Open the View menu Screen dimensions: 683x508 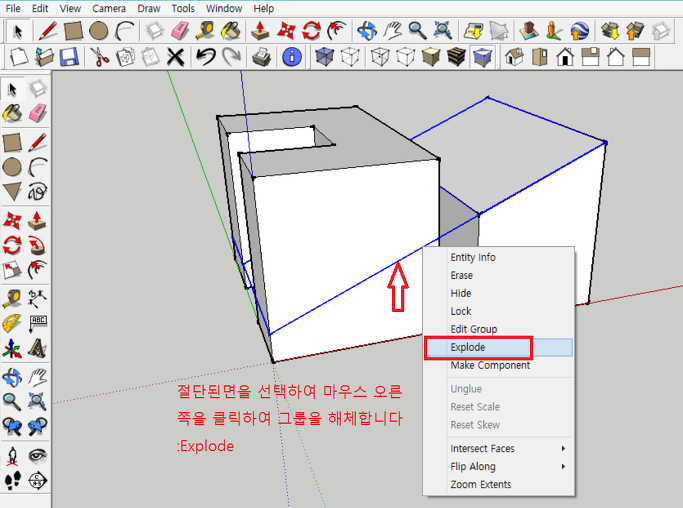click(x=70, y=8)
